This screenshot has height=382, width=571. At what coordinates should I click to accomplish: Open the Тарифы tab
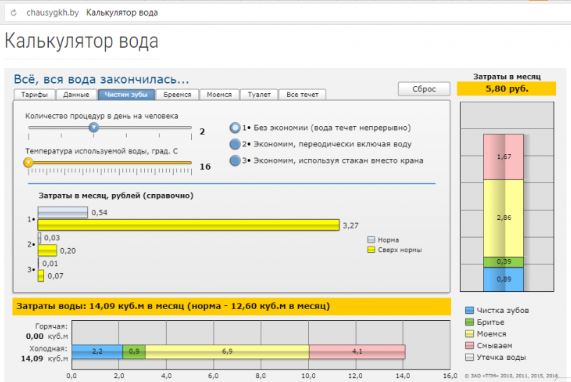(x=34, y=95)
